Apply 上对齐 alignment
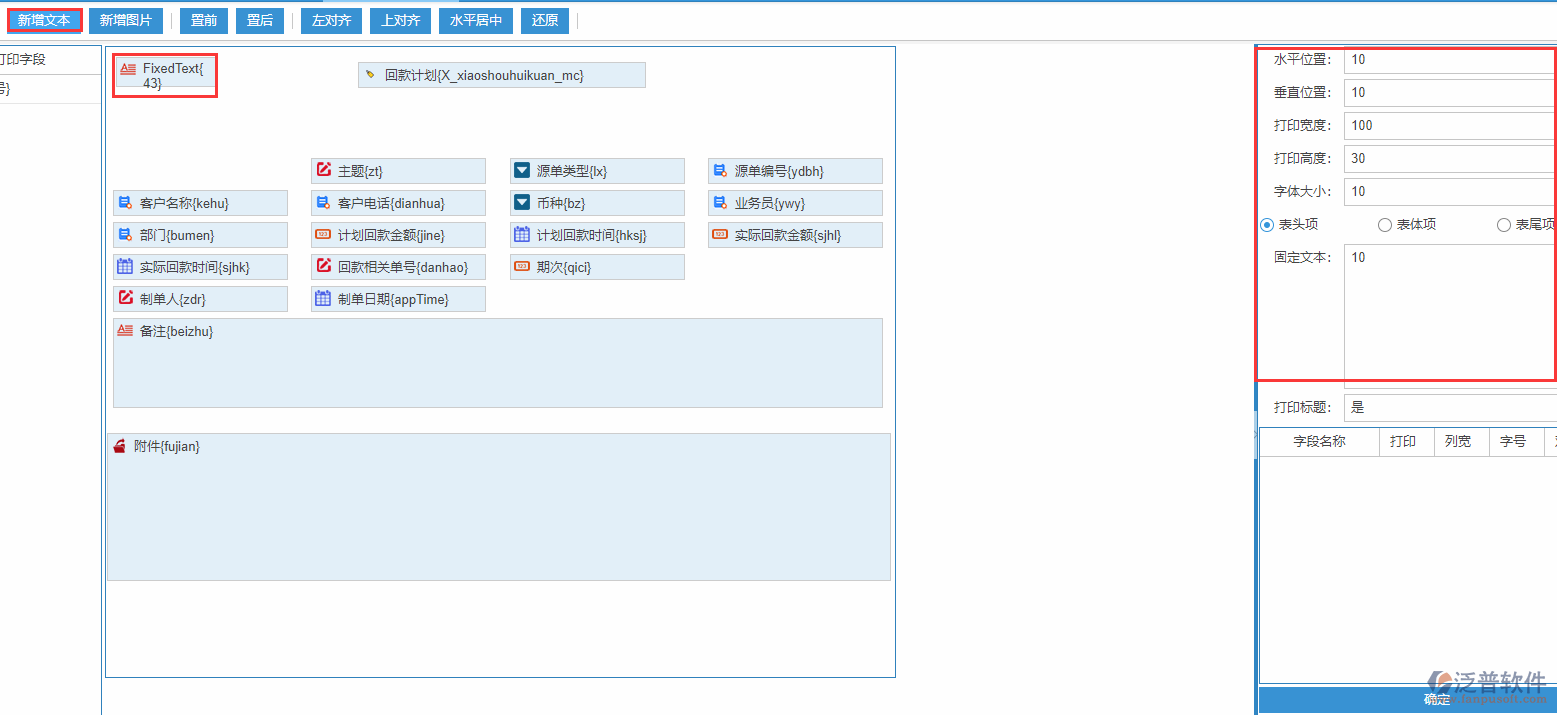Image resolution: width=1557 pixels, height=715 pixels. (400, 20)
